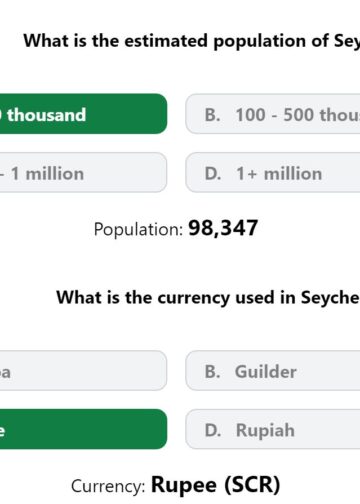Click the '(SCR)' currency code text
The width and height of the screenshot is (360, 504).
[x=252, y=485]
